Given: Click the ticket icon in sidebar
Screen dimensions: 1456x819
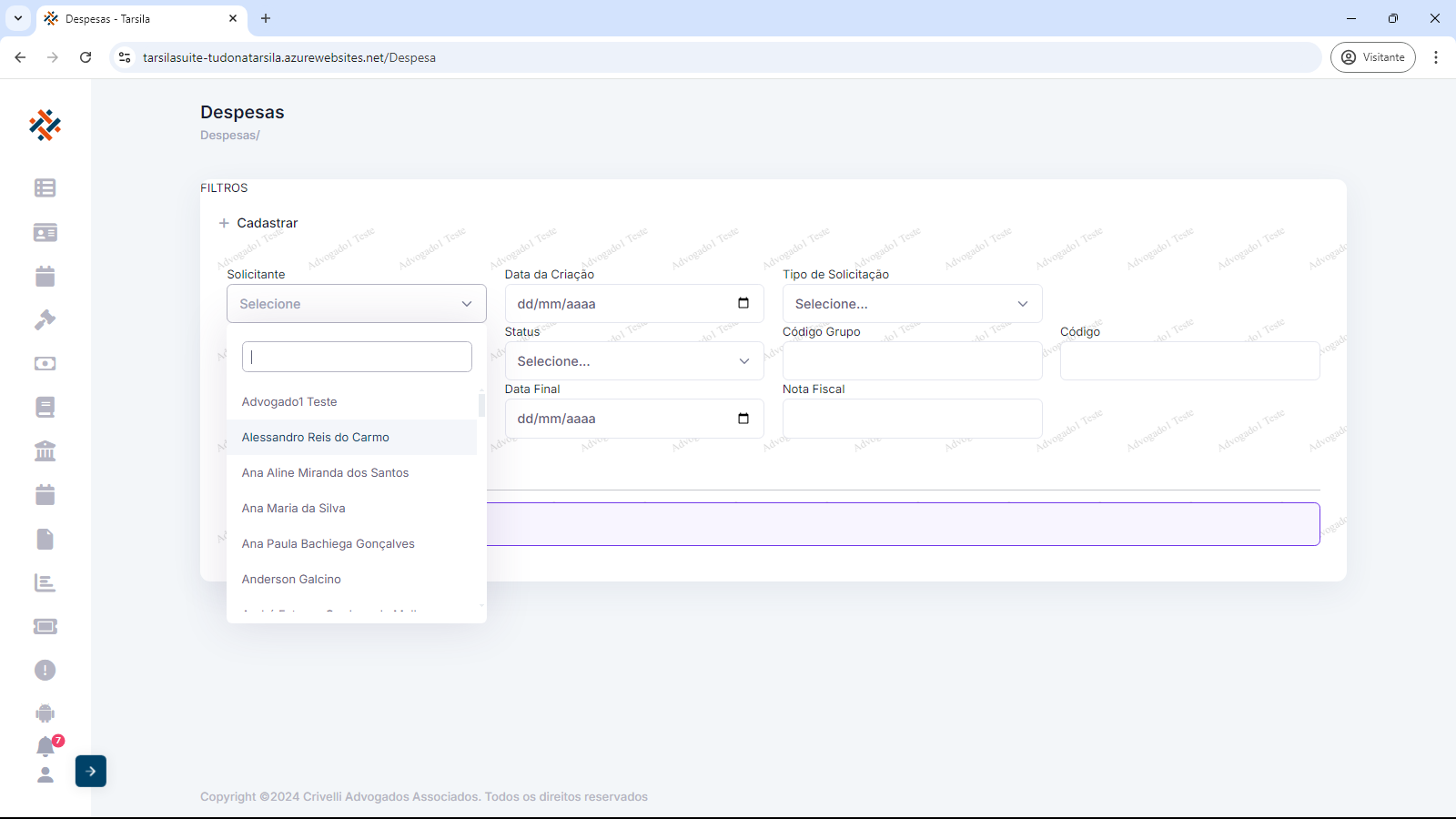Looking at the screenshot, I should (45, 626).
